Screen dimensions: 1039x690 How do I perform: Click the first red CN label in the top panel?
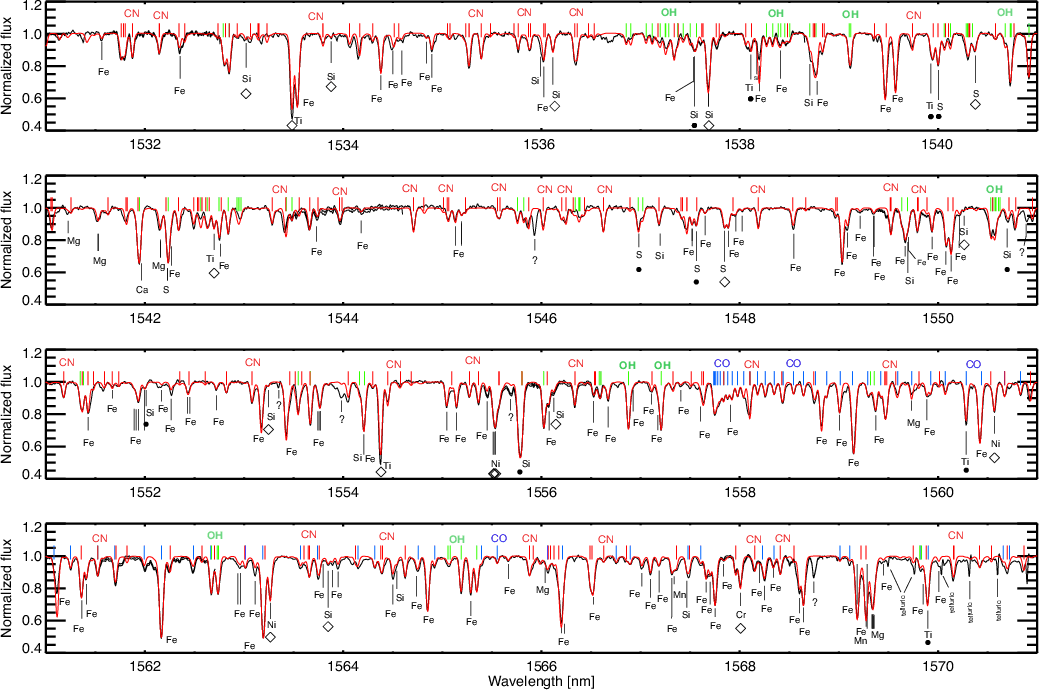click(x=132, y=13)
